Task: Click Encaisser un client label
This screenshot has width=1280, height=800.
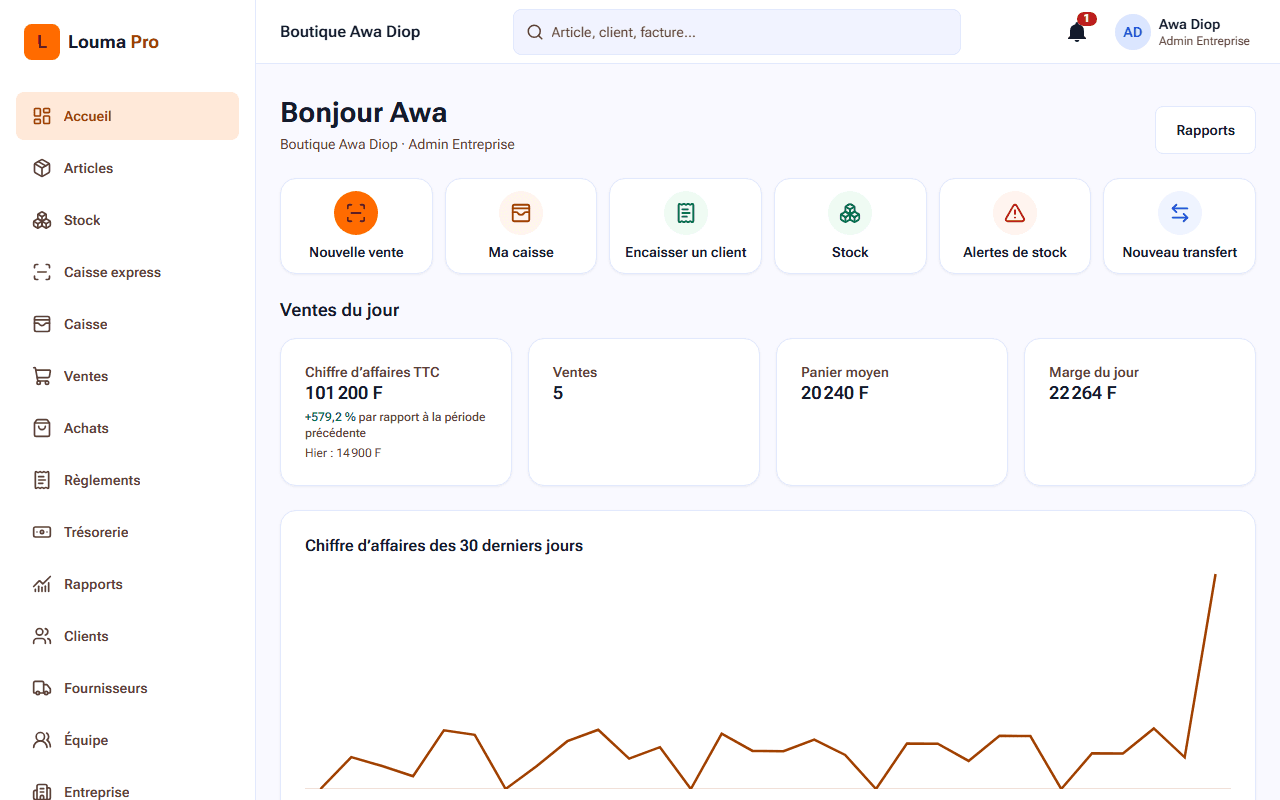Action: pyautogui.click(x=686, y=252)
